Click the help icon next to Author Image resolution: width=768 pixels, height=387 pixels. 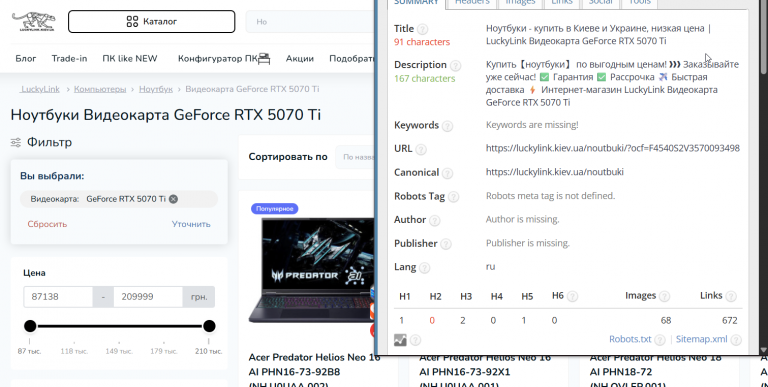(434, 220)
